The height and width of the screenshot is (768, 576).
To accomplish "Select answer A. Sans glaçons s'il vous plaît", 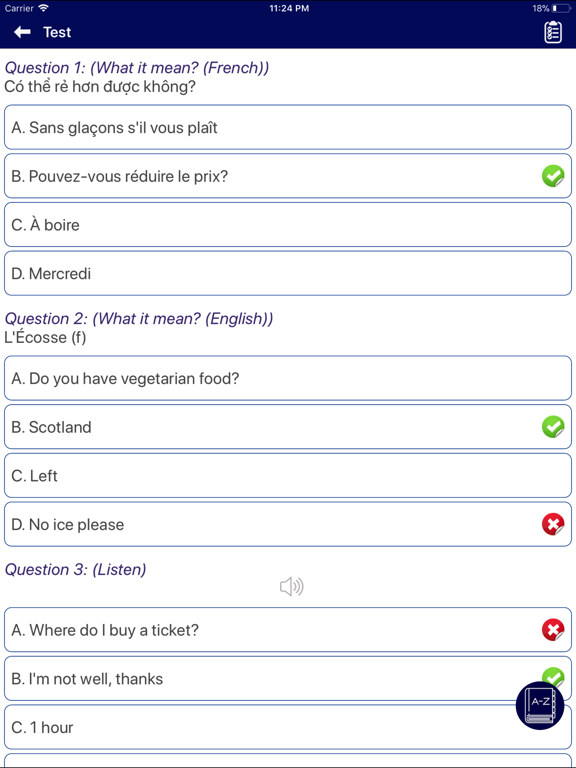I will coord(288,127).
